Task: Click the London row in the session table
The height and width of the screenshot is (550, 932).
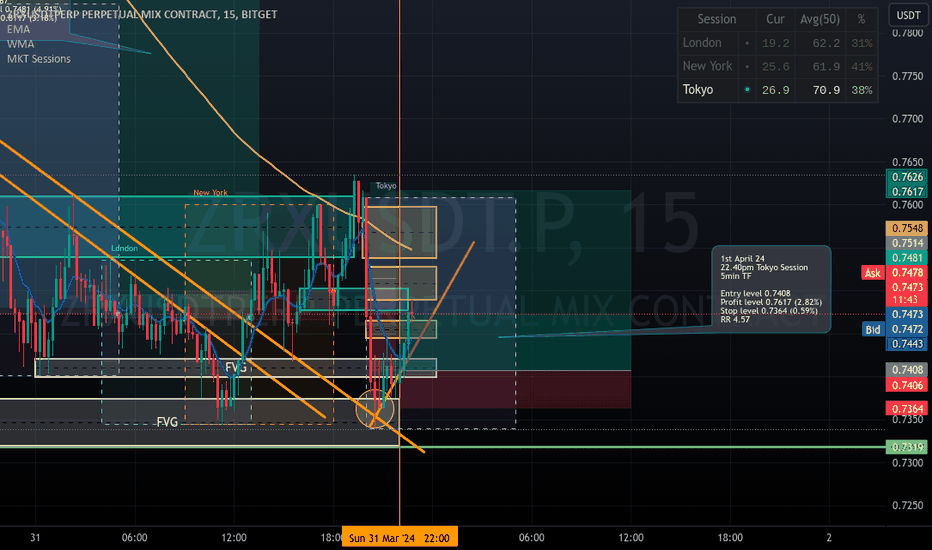Action: pos(777,43)
